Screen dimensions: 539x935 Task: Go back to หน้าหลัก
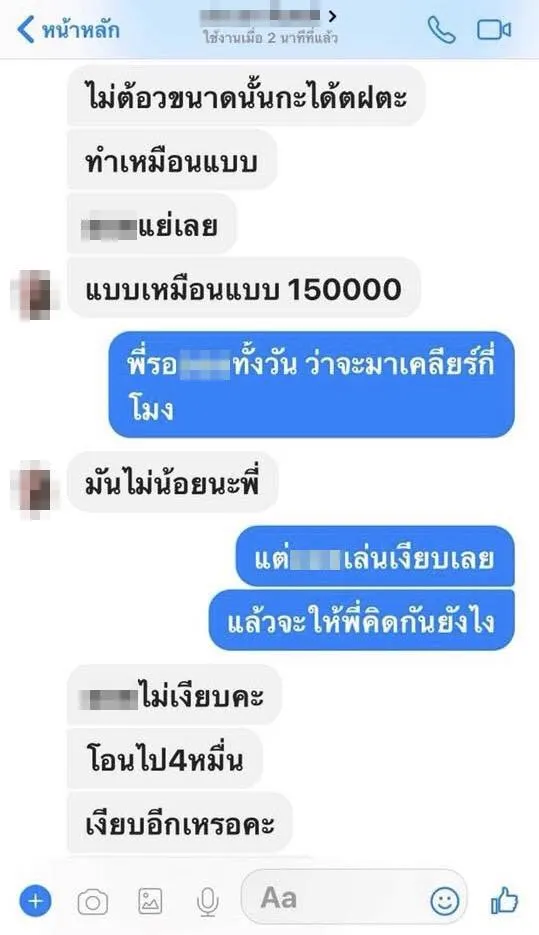68,29
